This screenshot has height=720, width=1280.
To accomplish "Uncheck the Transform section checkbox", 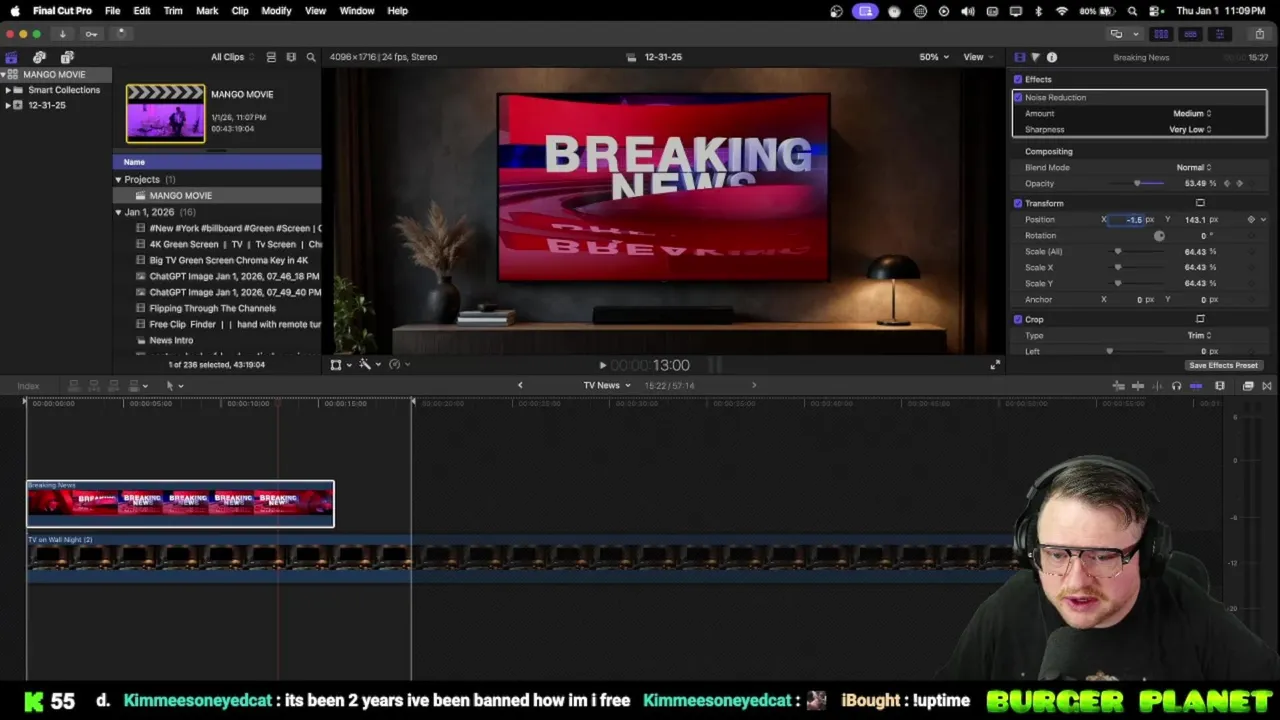I will (1018, 203).
